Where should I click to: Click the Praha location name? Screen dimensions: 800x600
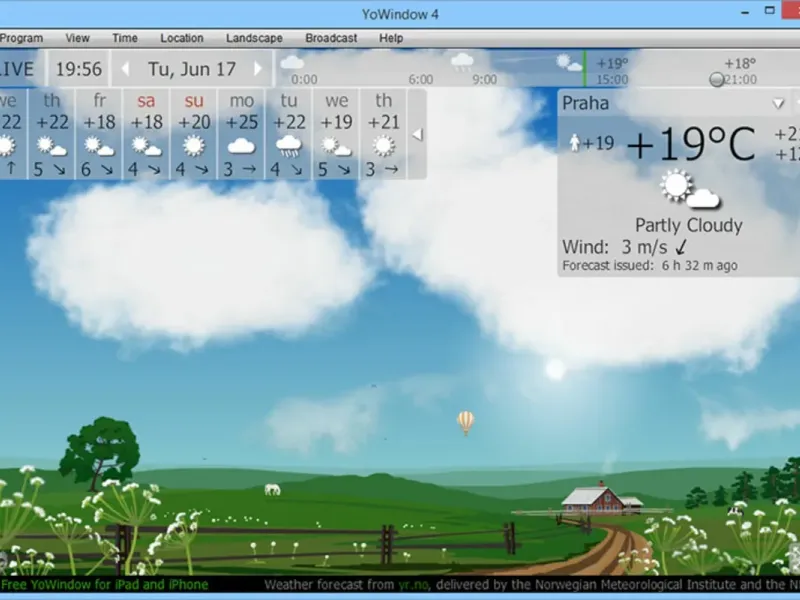coord(585,104)
